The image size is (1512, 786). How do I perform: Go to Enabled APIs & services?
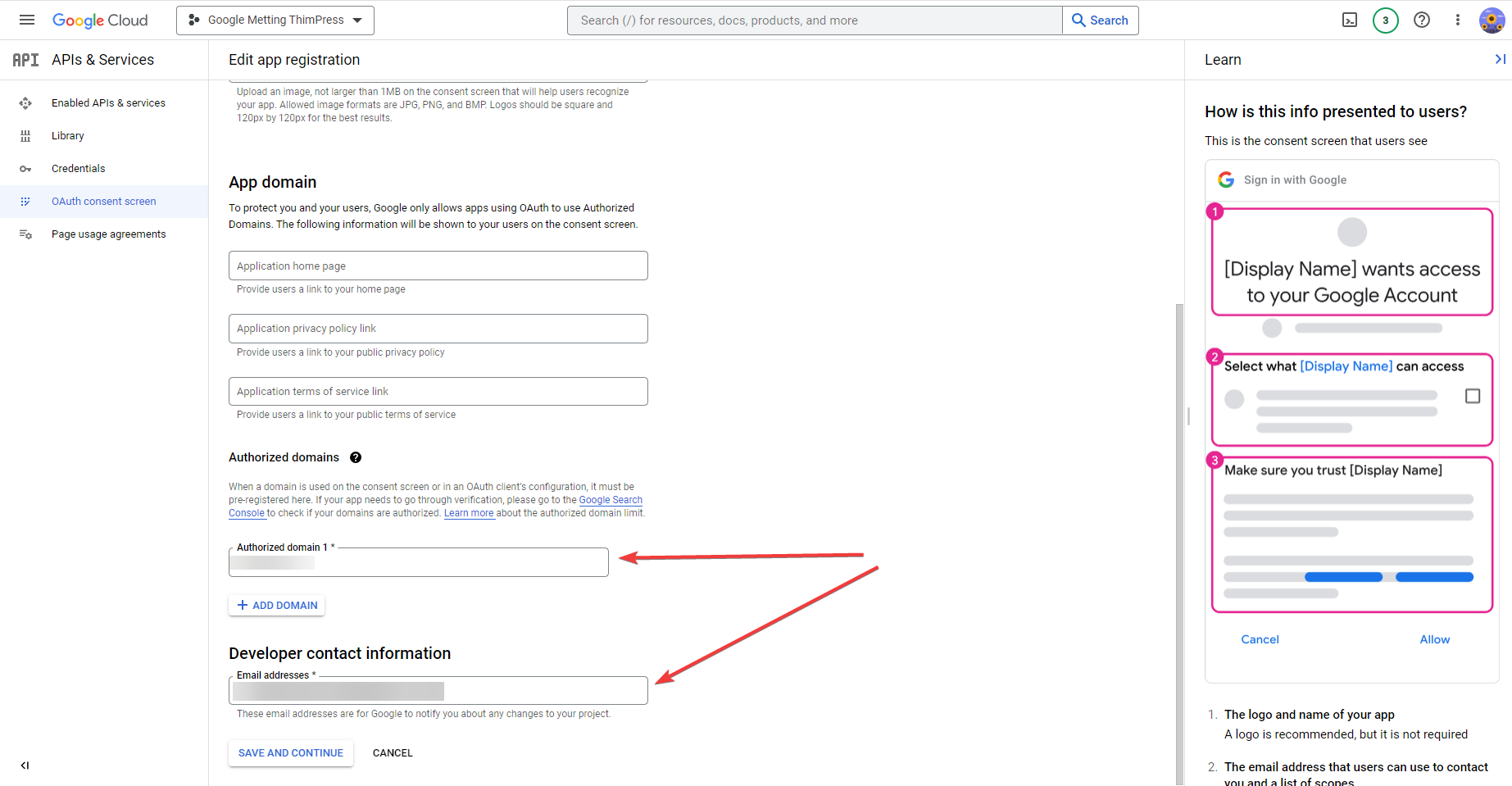click(108, 103)
